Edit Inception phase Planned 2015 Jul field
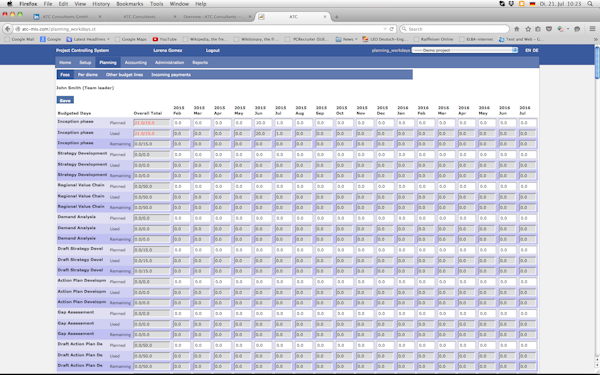The image size is (600, 375). point(283,123)
